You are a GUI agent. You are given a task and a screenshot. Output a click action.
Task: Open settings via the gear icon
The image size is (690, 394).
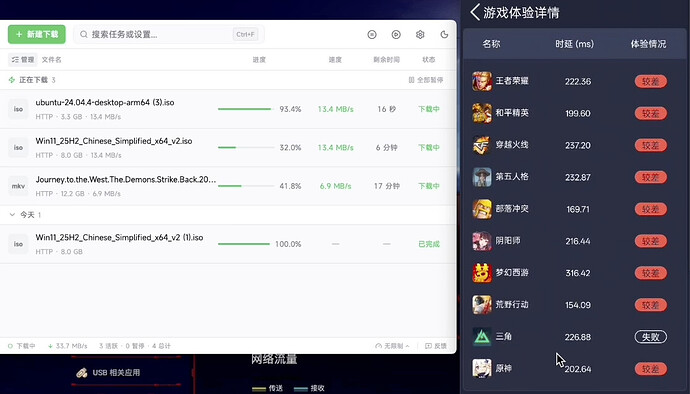click(x=420, y=34)
